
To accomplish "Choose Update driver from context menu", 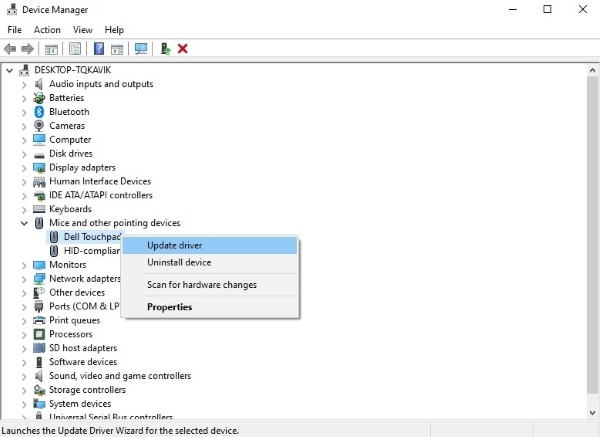I will (x=176, y=245).
